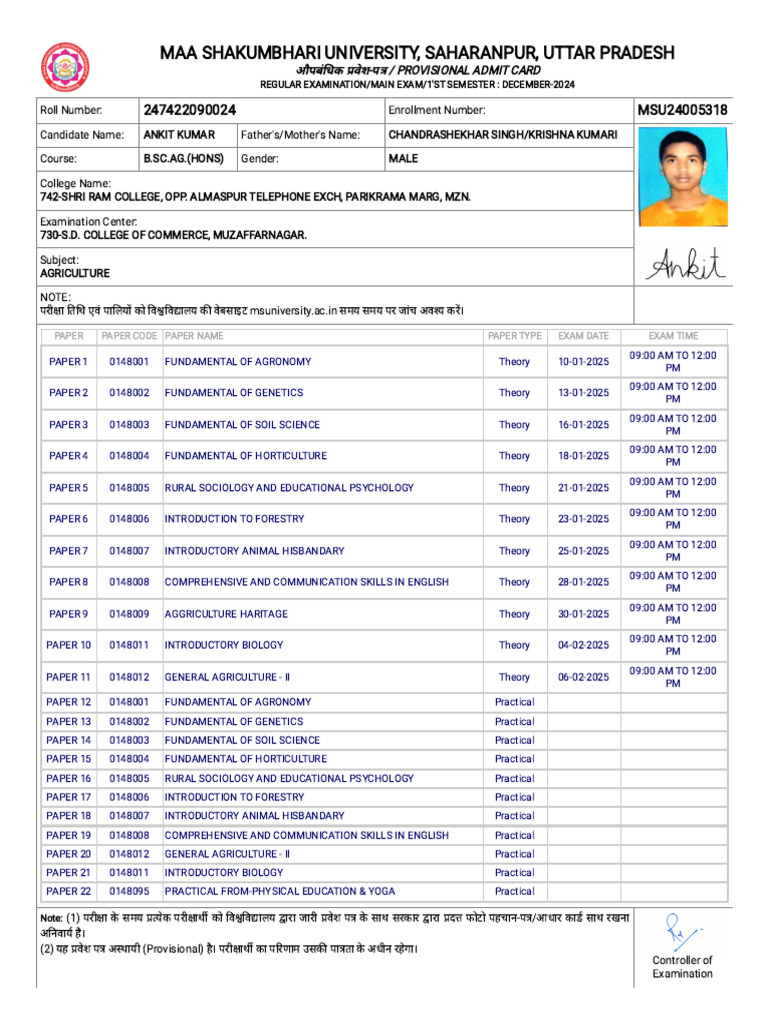Click exam date 16-01-2025
768x1024 pixels.
point(583,425)
